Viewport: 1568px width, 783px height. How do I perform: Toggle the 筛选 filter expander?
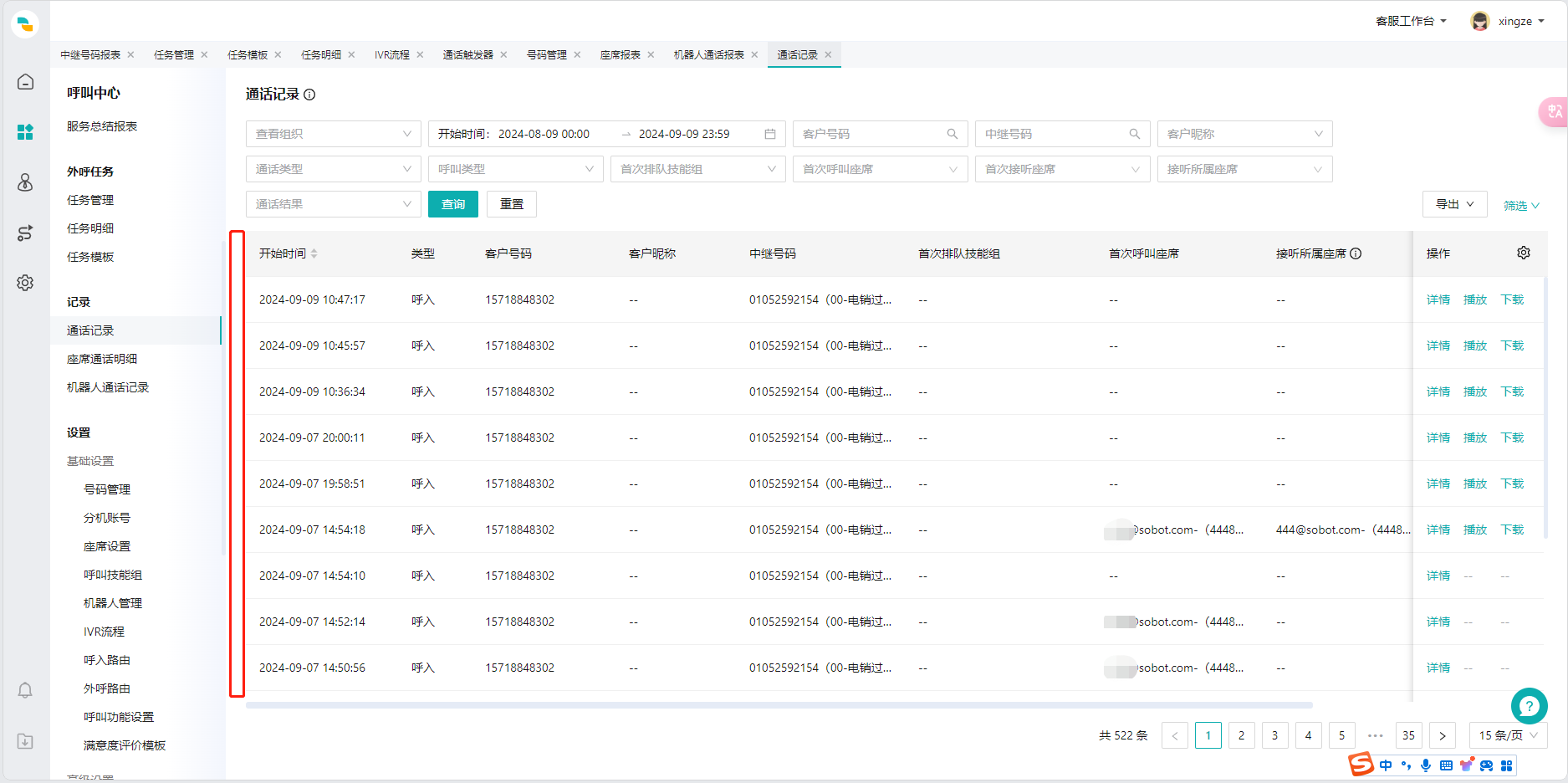coord(1521,205)
